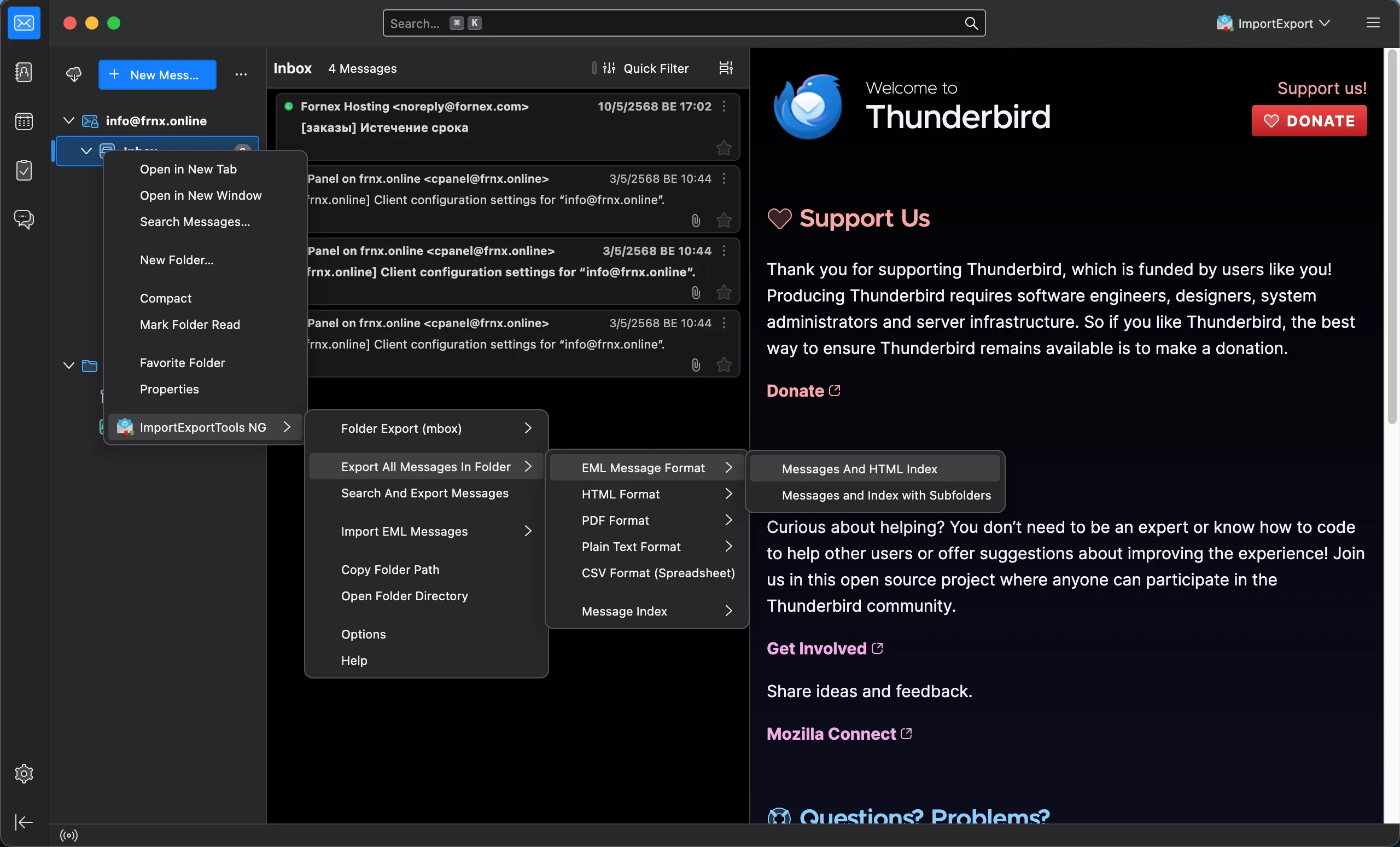The image size is (1400, 847).
Task: Choose Open in New Window
Action: pyautogui.click(x=205, y=195)
